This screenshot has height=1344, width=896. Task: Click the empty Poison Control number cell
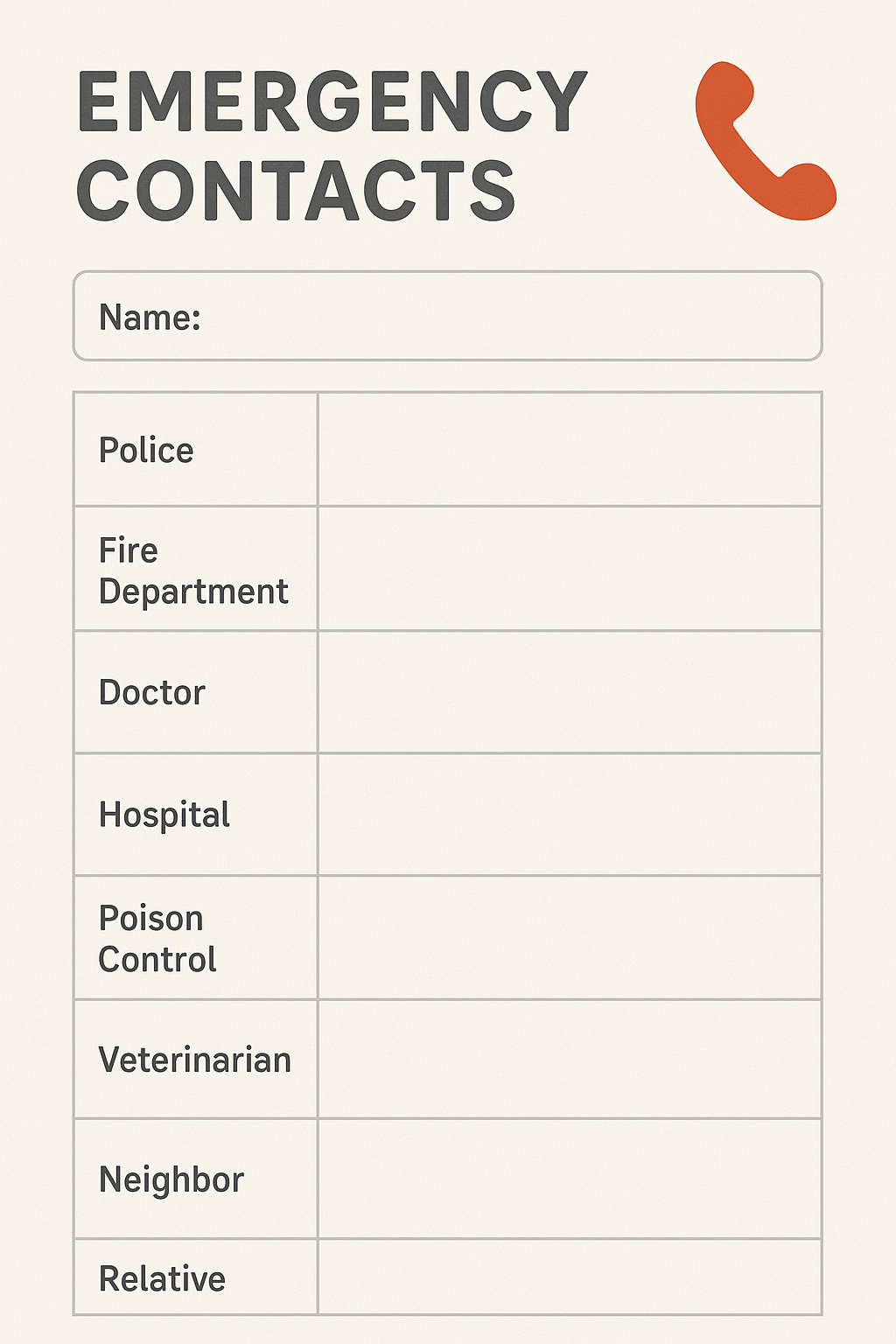pos(569,937)
